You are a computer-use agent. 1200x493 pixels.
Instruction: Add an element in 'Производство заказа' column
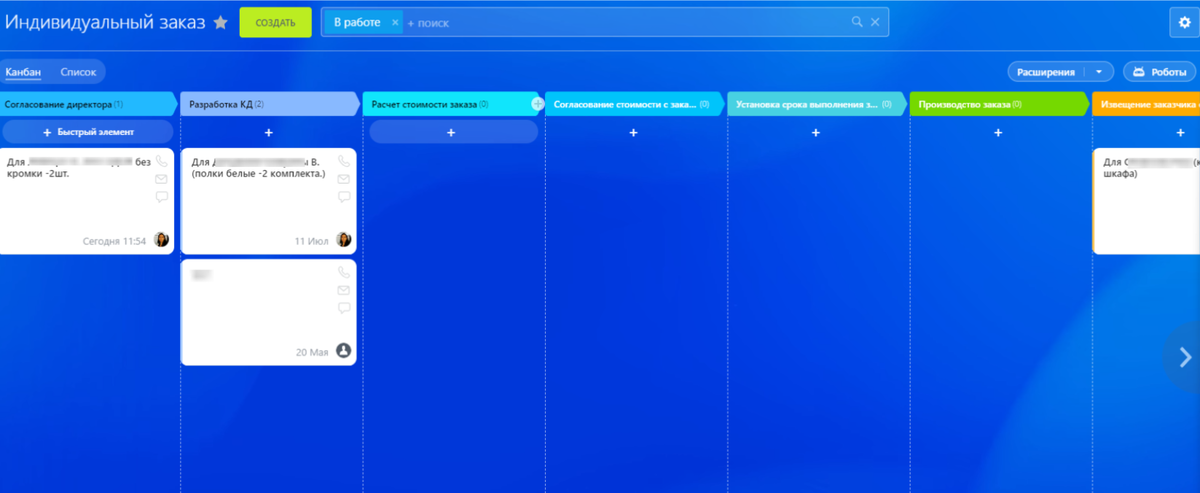pyautogui.click(x=998, y=132)
